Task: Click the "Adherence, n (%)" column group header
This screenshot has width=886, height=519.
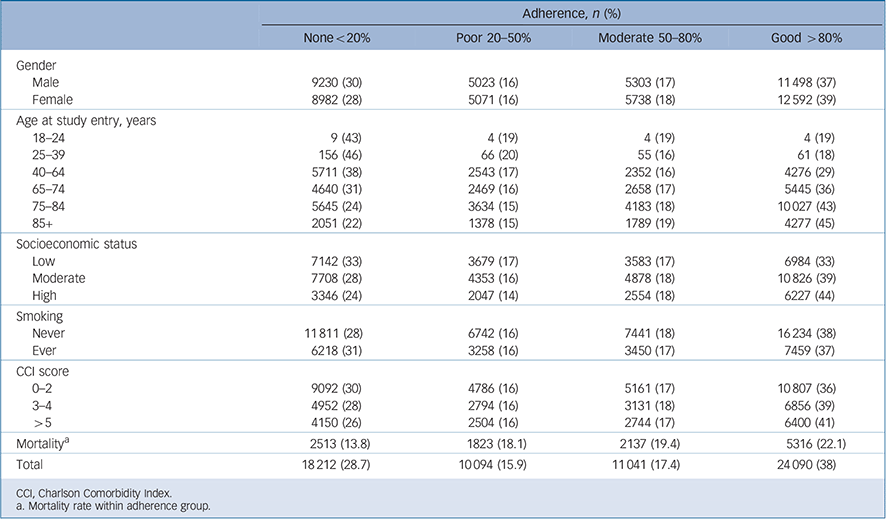Action: coord(572,13)
